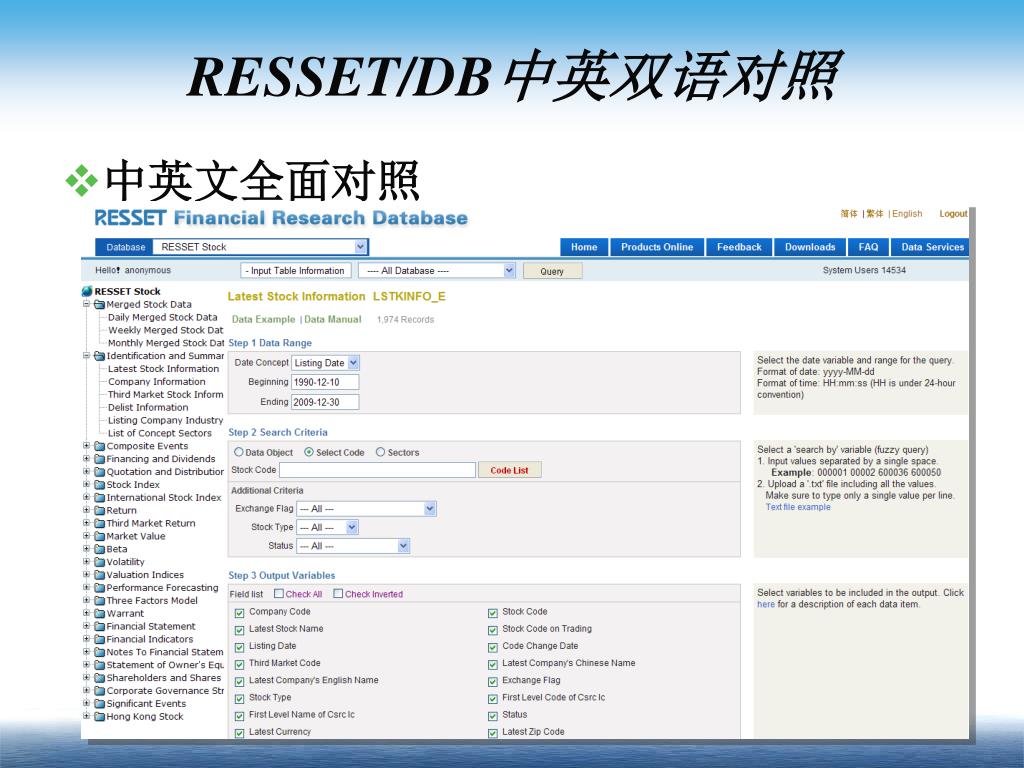The height and width of the screenshot is (768, 1024).
Task: Click the Code List button
Action: click(509, 470)
